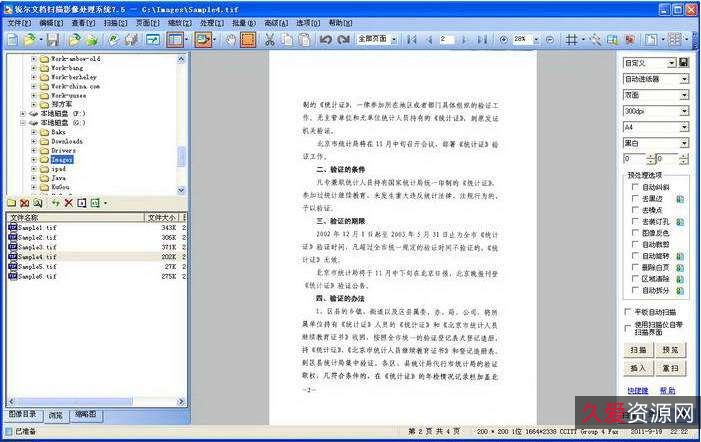Viewport: 701px width, 442px height.
Task: Click the zoom in round icon
Action: click(x=503, y=40)
